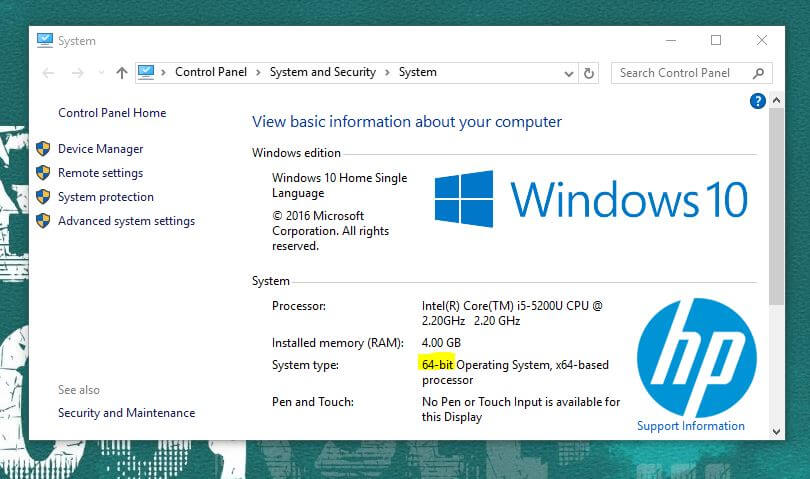Expand chevron after Control Panel breadcrumb

tap(258, 72)
